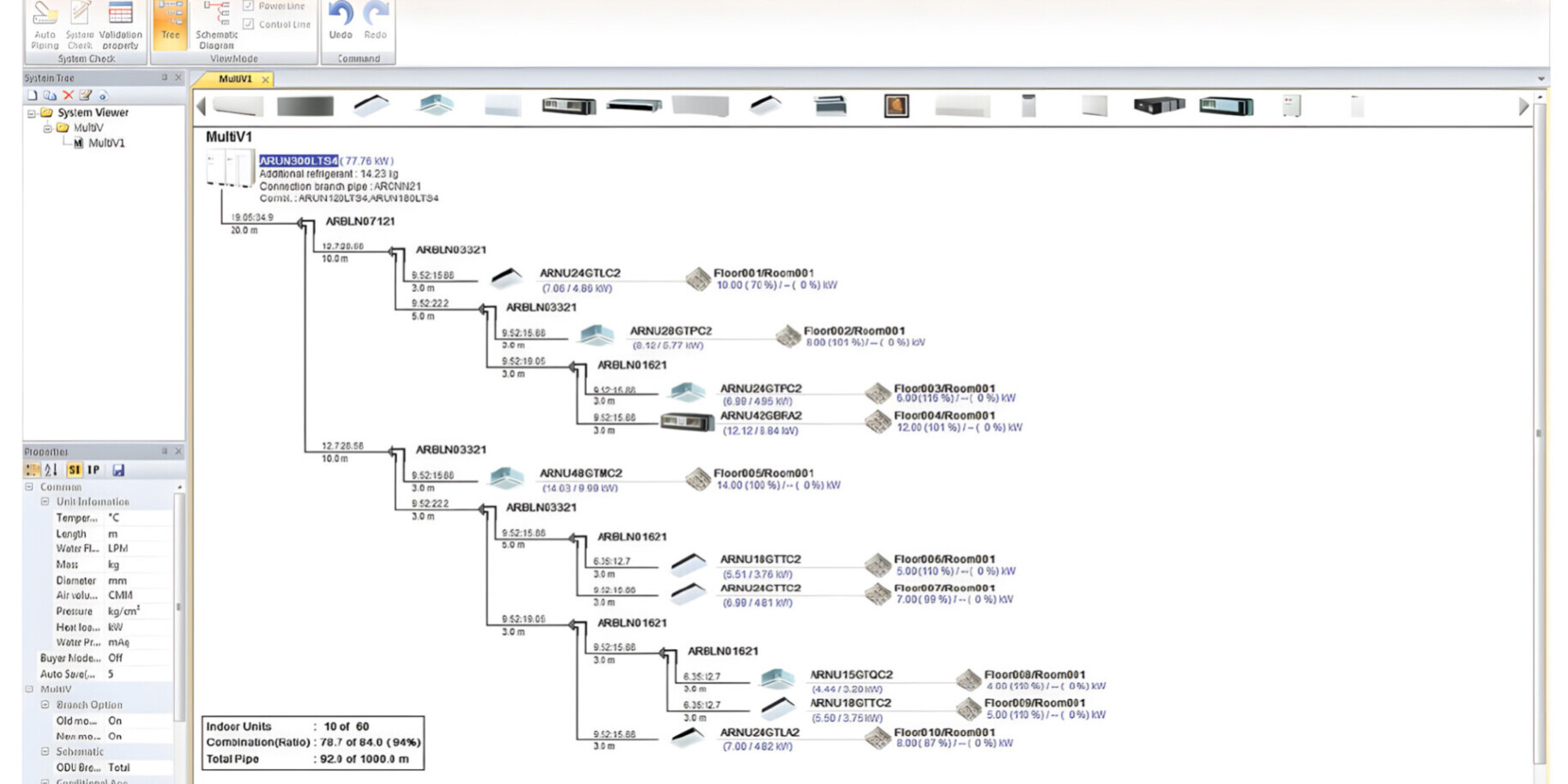The height and width of the screenshot is (784, 1568).
Task: Select MultiV1 item in System Tree
Action: click(x=106, y=143)
